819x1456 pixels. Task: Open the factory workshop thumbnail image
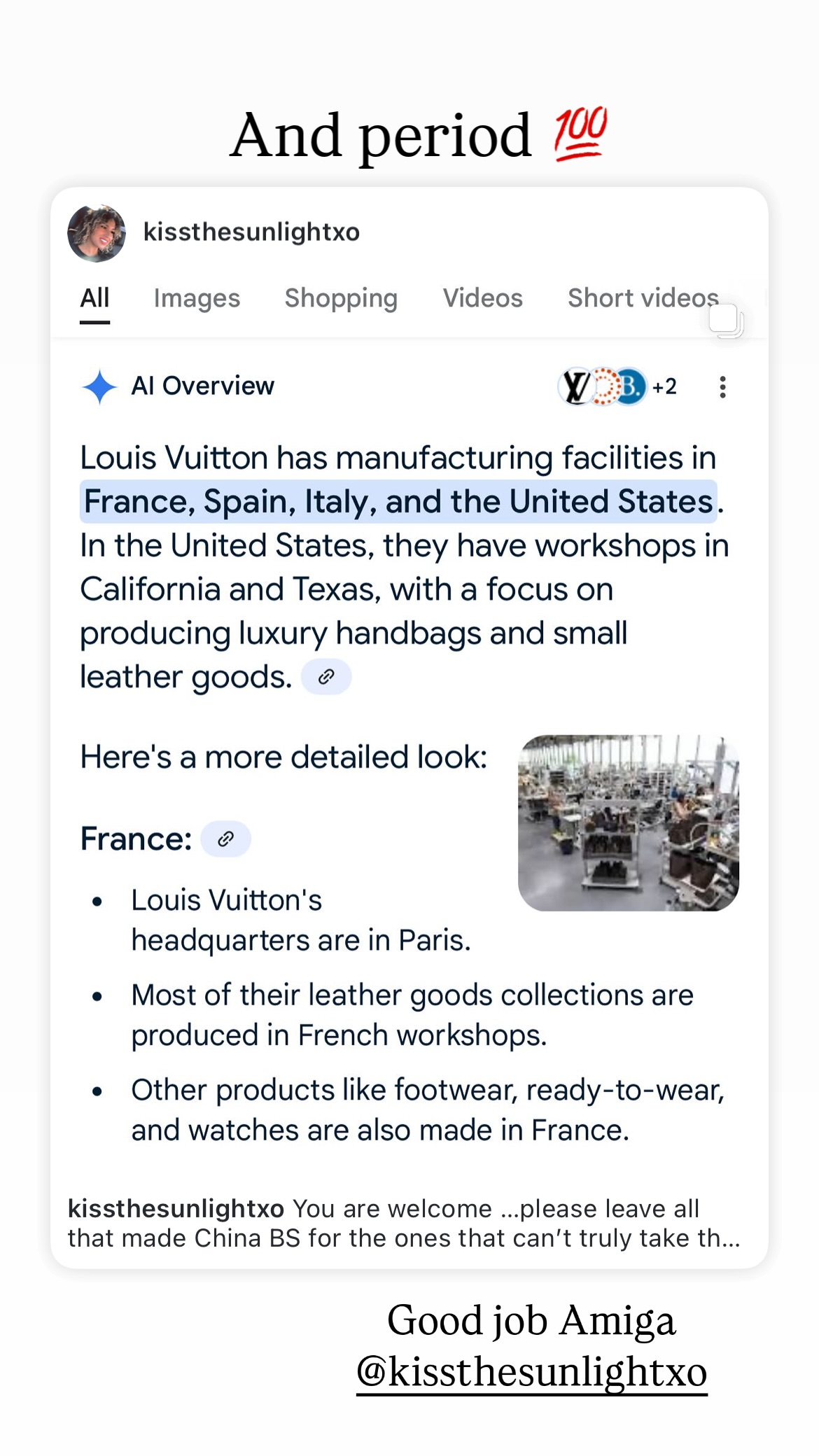click(629, 822)
